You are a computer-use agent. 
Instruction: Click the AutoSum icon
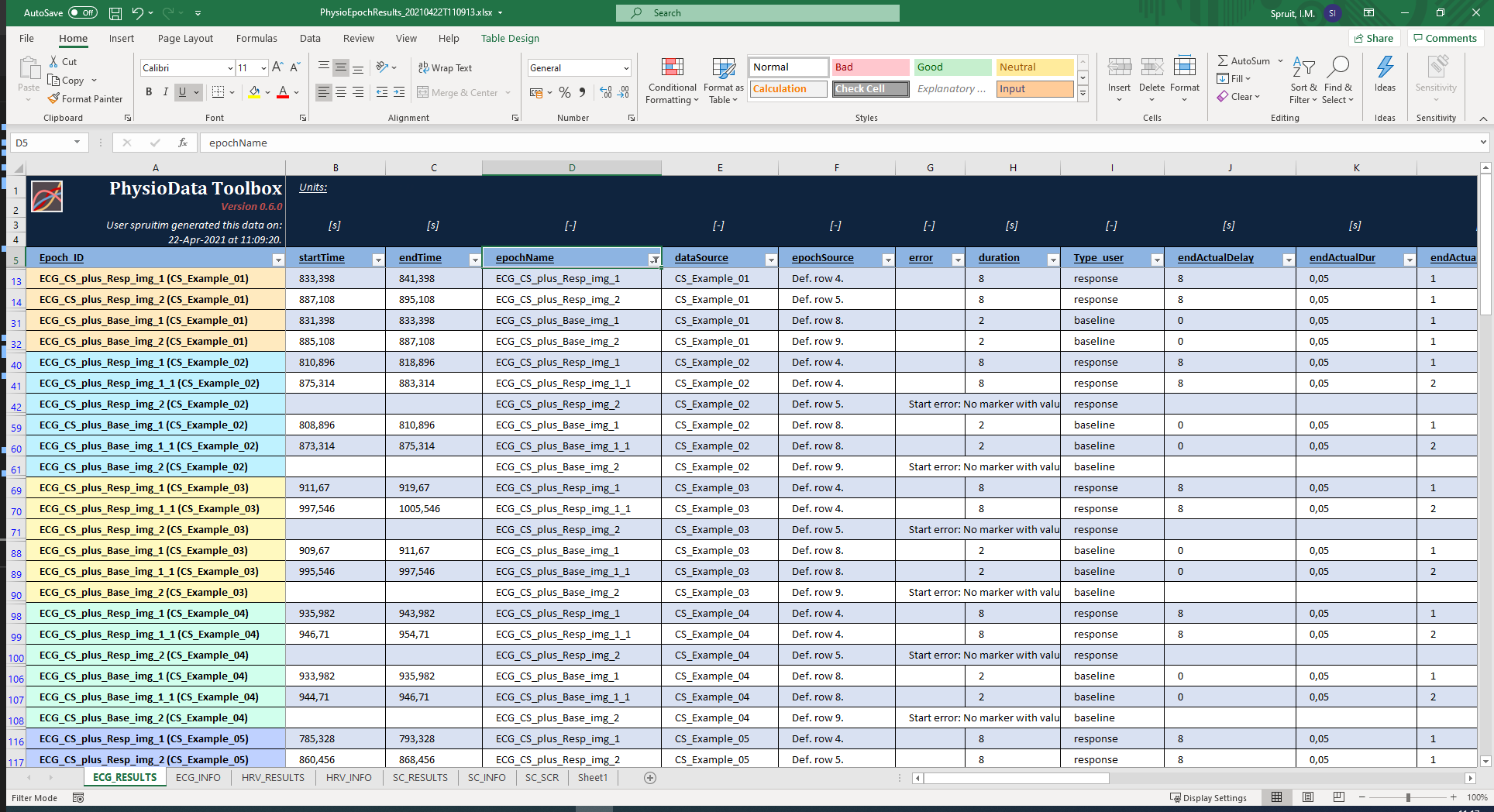pos(1243,60)
